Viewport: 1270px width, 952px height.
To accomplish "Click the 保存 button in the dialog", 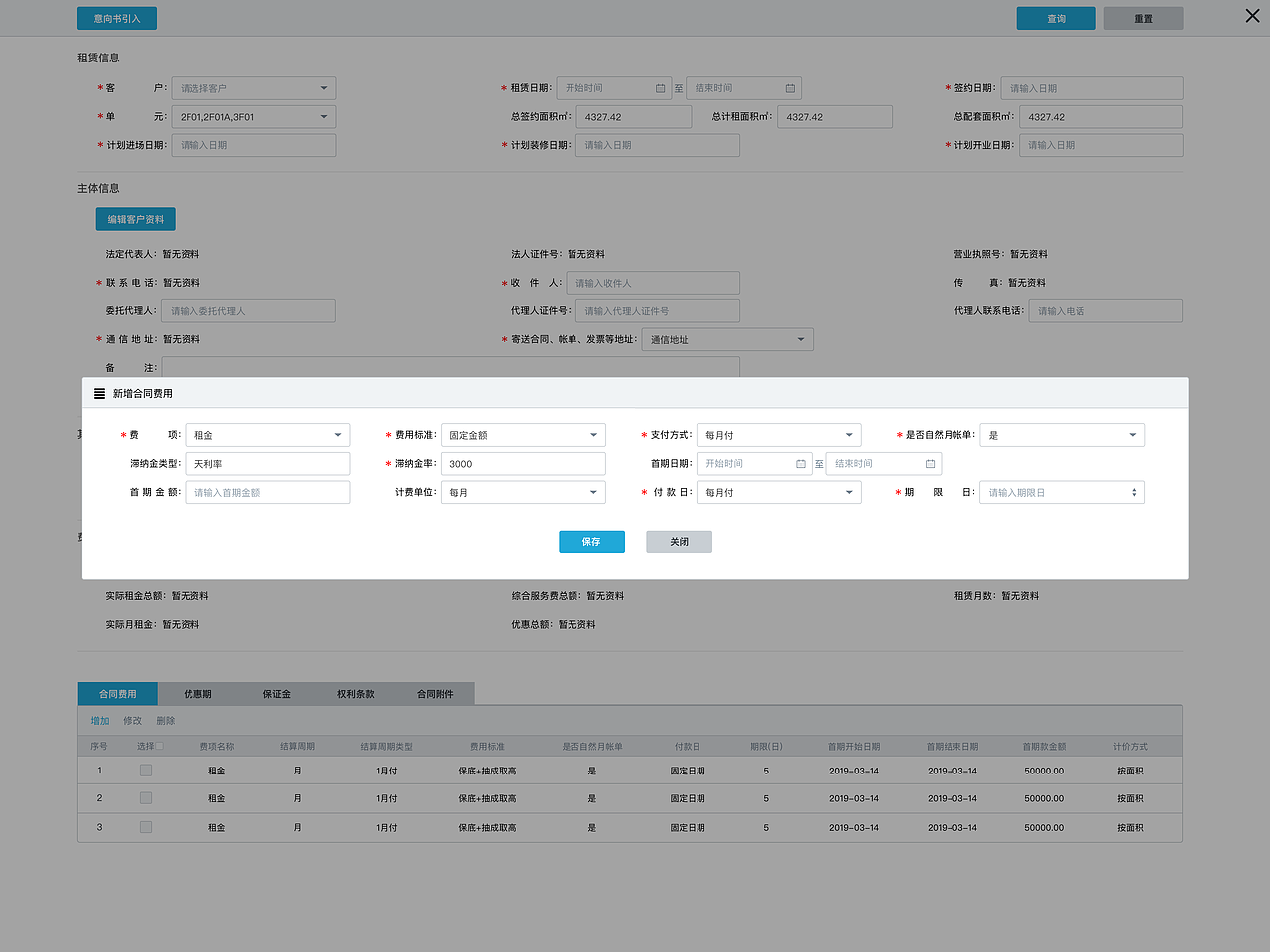I will [x=591, y=542].
